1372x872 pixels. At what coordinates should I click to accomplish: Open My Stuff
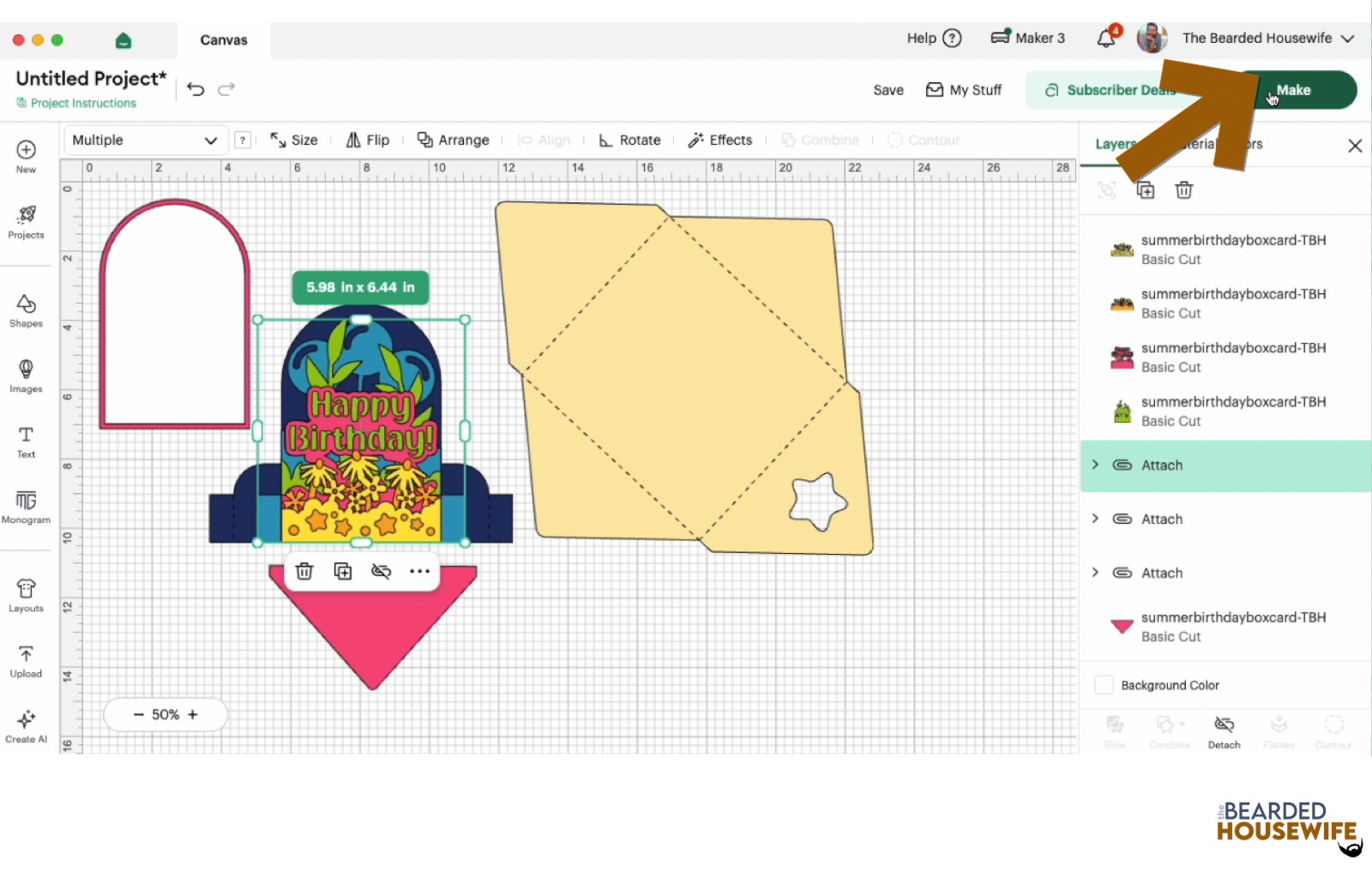964,90
